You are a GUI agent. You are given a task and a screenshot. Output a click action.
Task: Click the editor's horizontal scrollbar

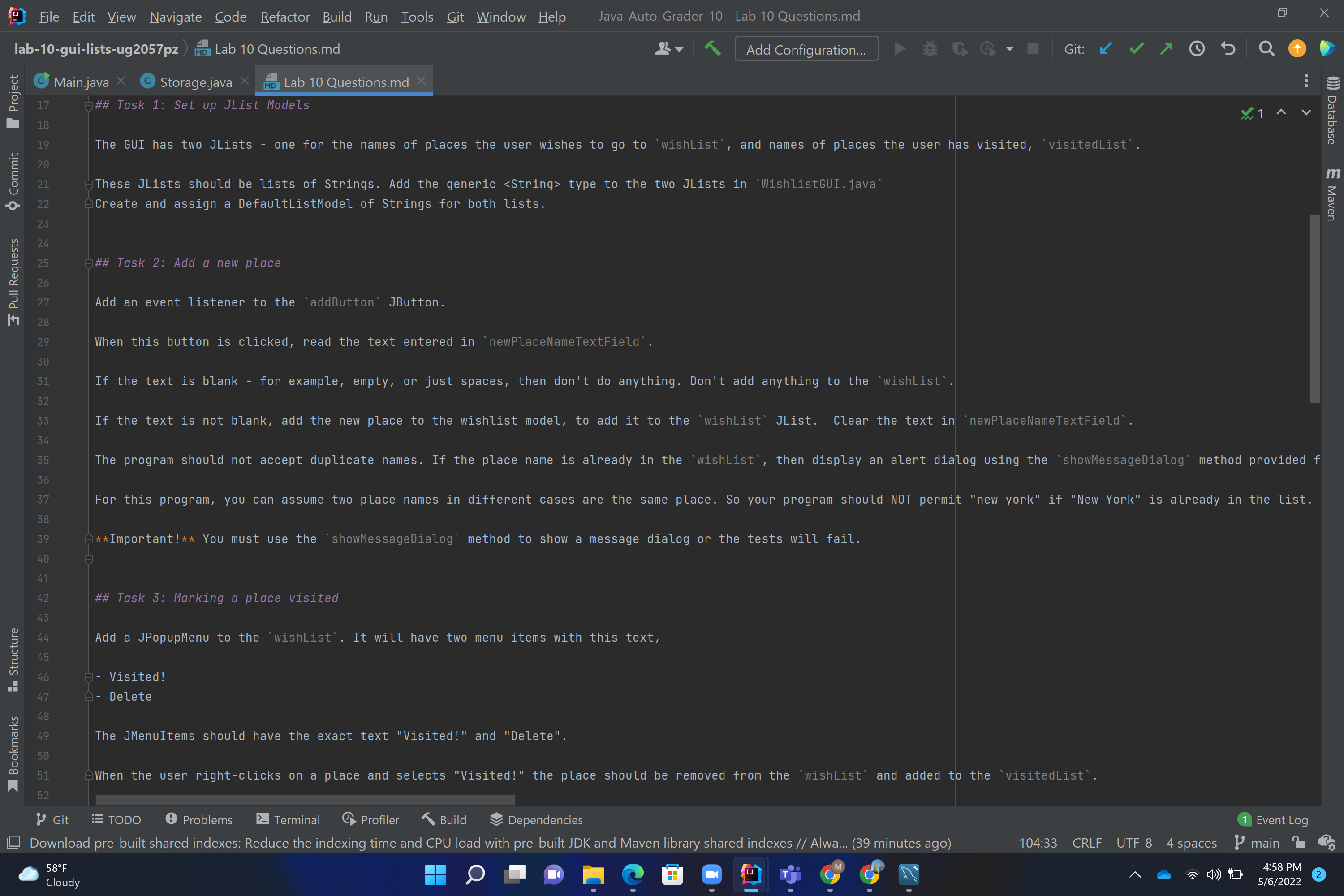pyautogui.click(x=305, y=799)
